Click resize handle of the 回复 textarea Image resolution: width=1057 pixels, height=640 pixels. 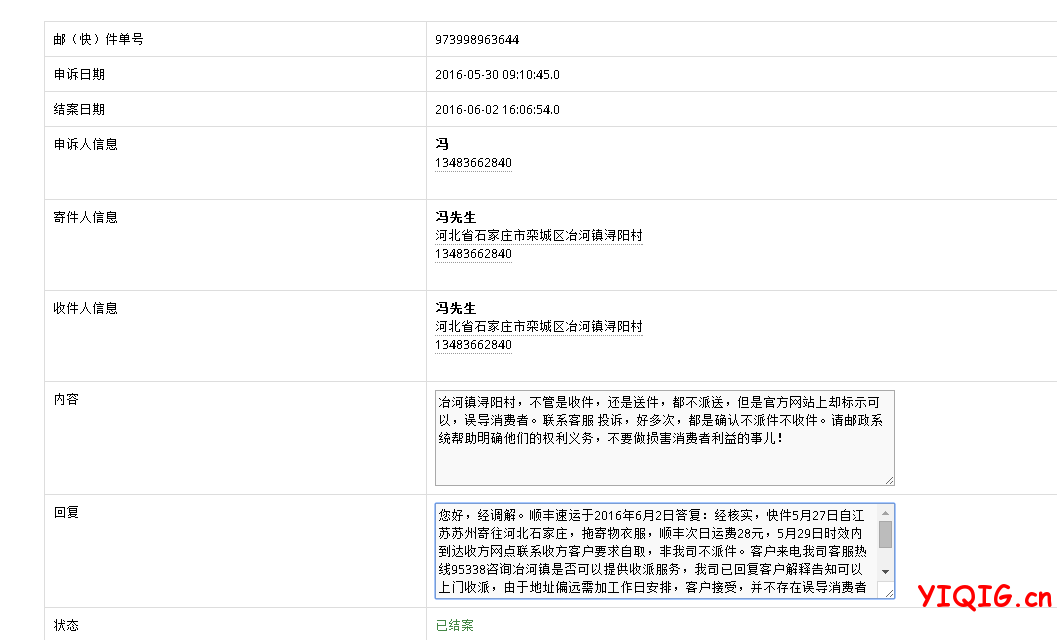[888, 592]
